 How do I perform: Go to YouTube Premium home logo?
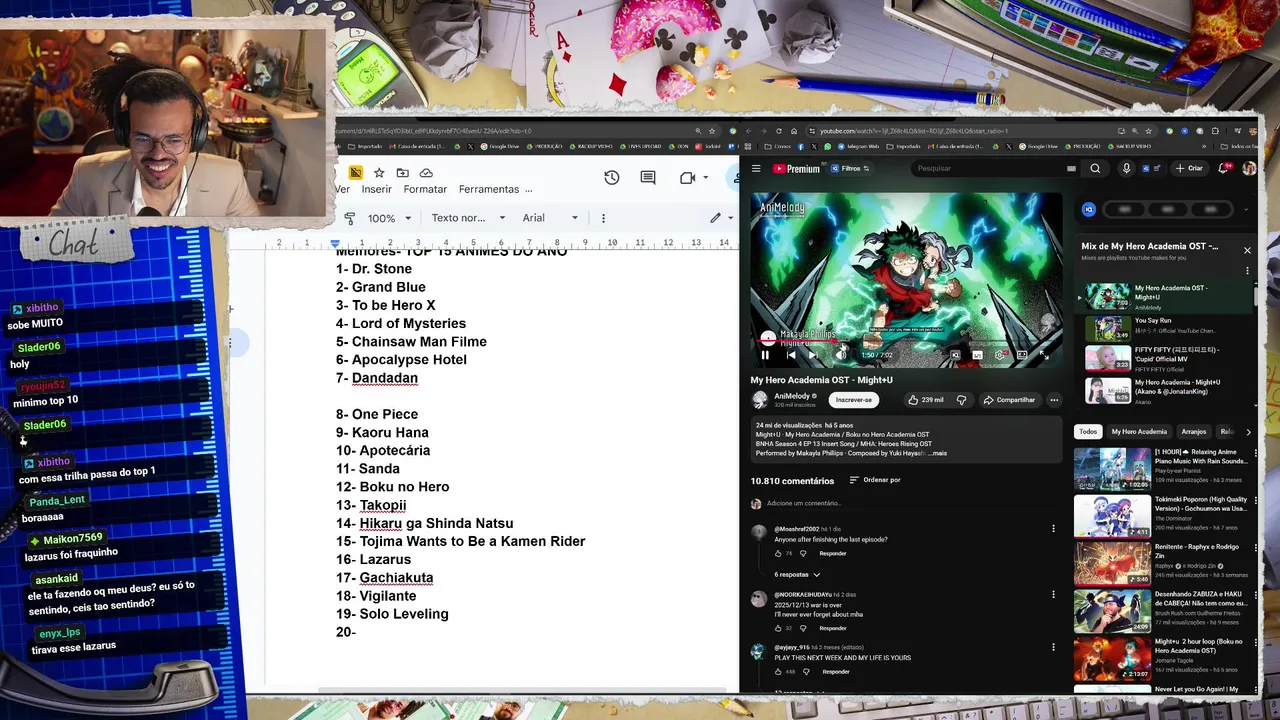coord(796,169)
